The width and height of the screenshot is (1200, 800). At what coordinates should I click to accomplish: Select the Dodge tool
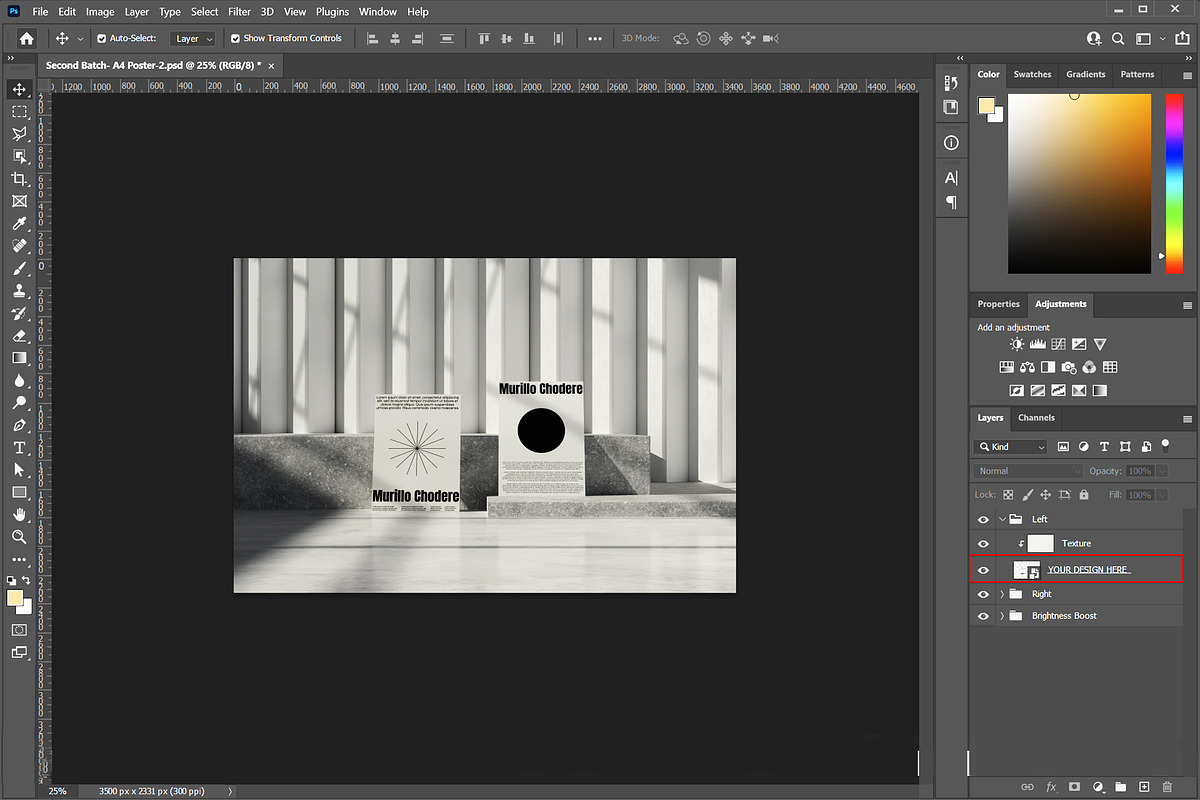pyautogui.click(x=19, y=403)
